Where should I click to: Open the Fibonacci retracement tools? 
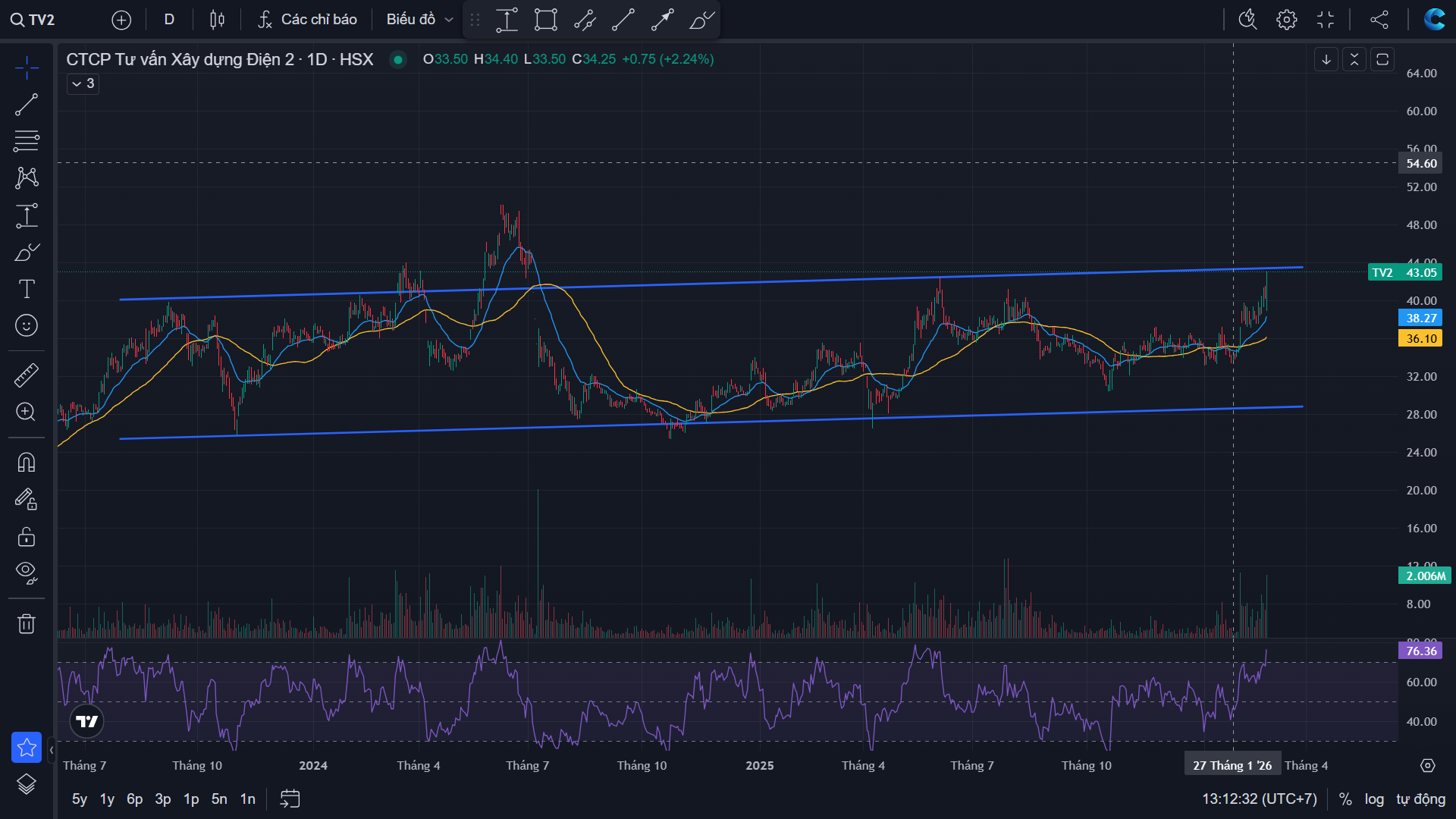click(x=27, y=140)
